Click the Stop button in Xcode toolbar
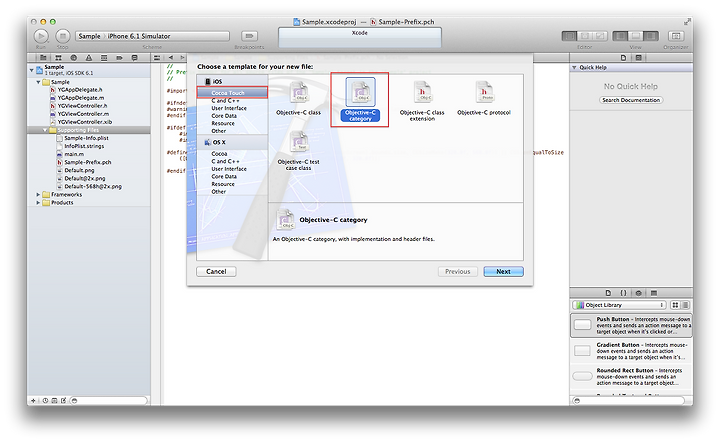 click(62, 36)
